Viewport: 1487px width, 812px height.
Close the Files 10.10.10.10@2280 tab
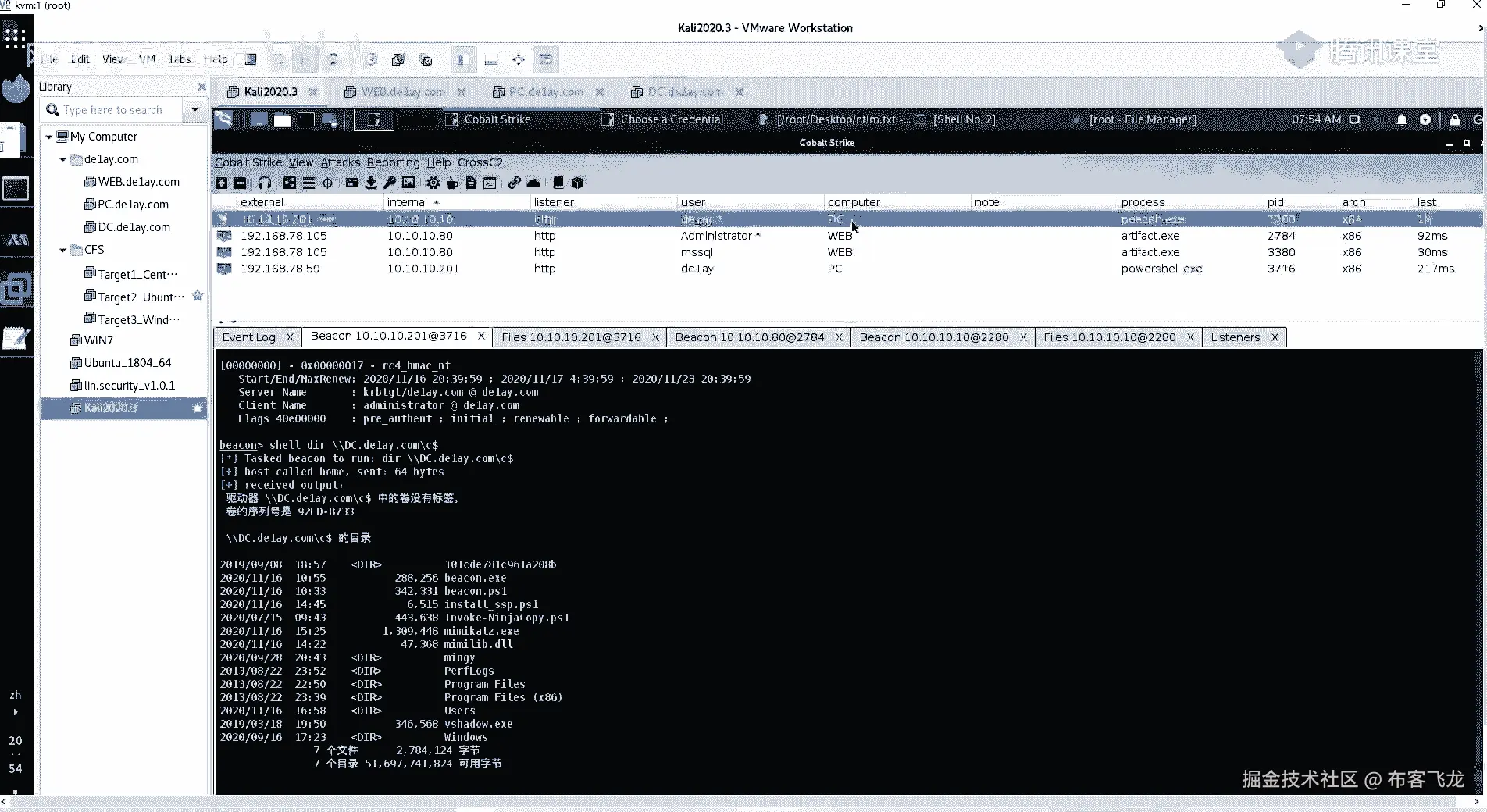1190,337
